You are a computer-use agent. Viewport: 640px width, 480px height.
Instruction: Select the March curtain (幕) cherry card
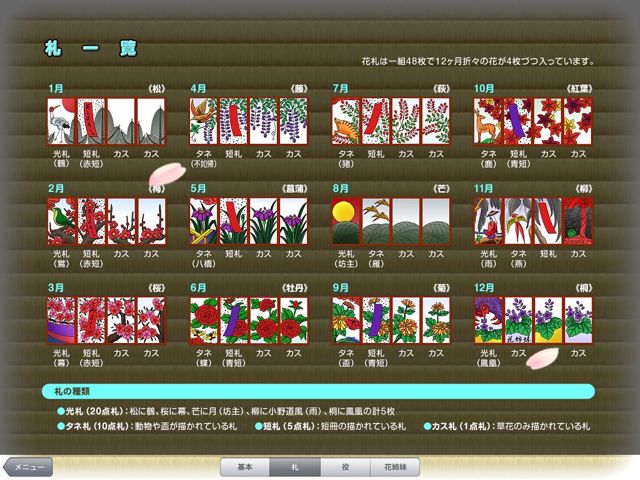pos(61,320)
